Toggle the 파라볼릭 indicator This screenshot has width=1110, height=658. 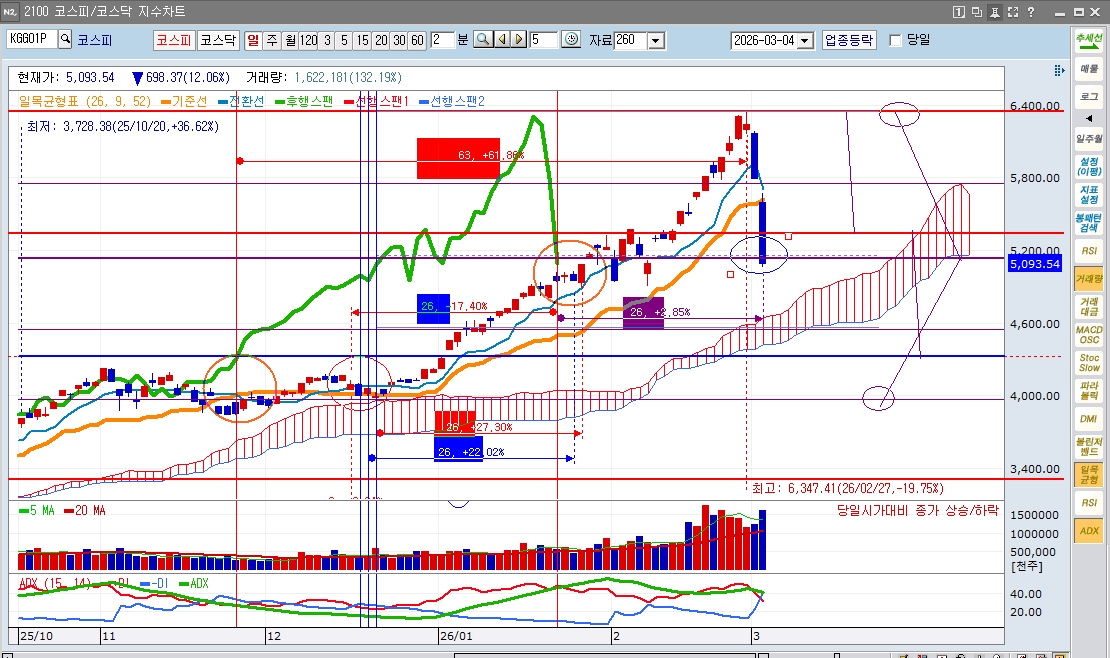[1089, 390]
